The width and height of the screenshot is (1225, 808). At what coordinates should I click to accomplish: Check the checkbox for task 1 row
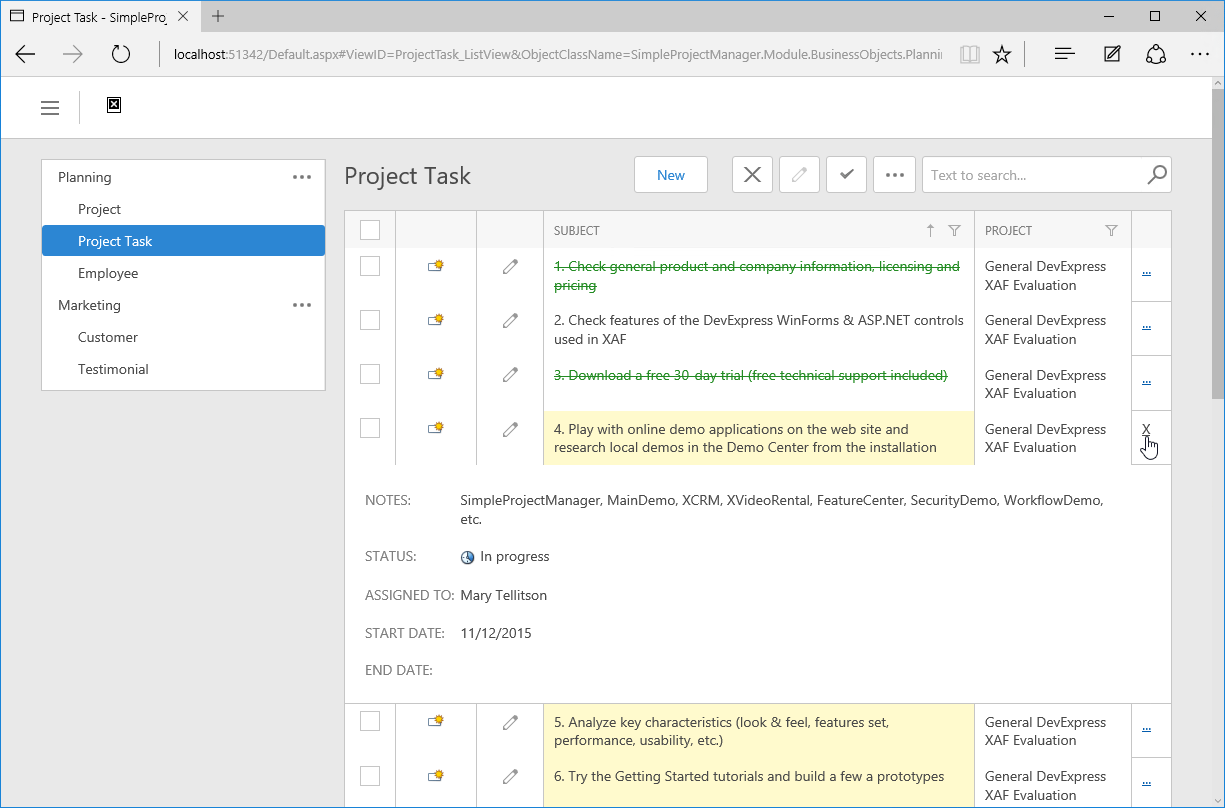(370, 266)
